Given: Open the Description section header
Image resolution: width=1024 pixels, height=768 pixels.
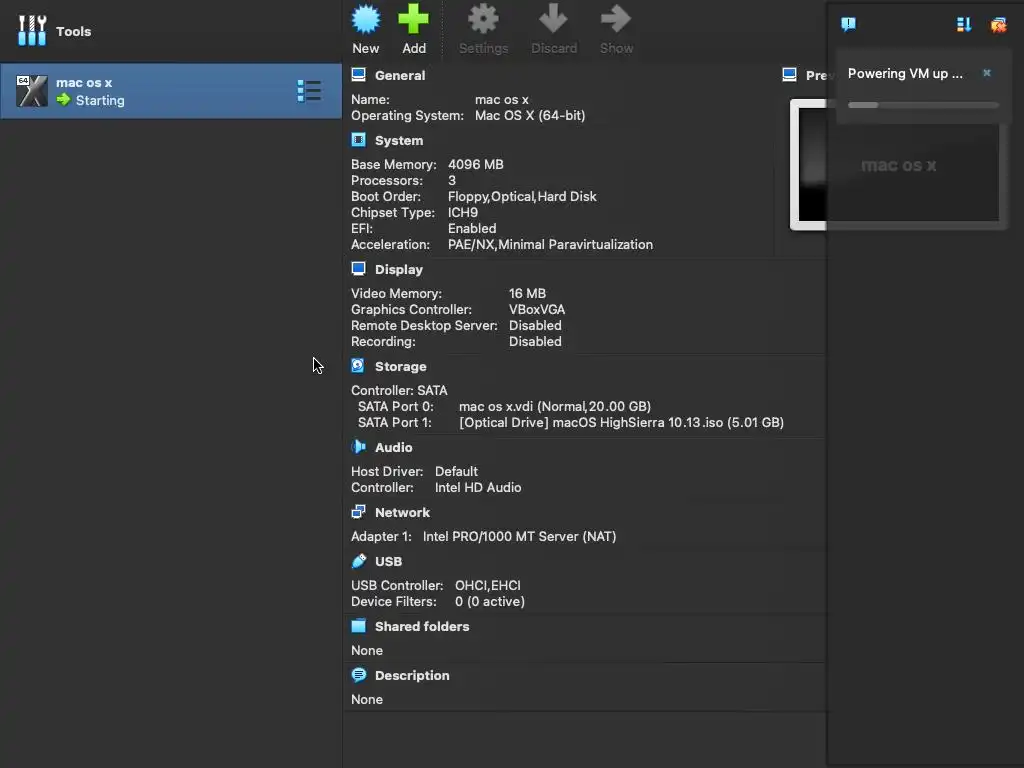Looking at the screenshot, I should [x=412, y=675].
